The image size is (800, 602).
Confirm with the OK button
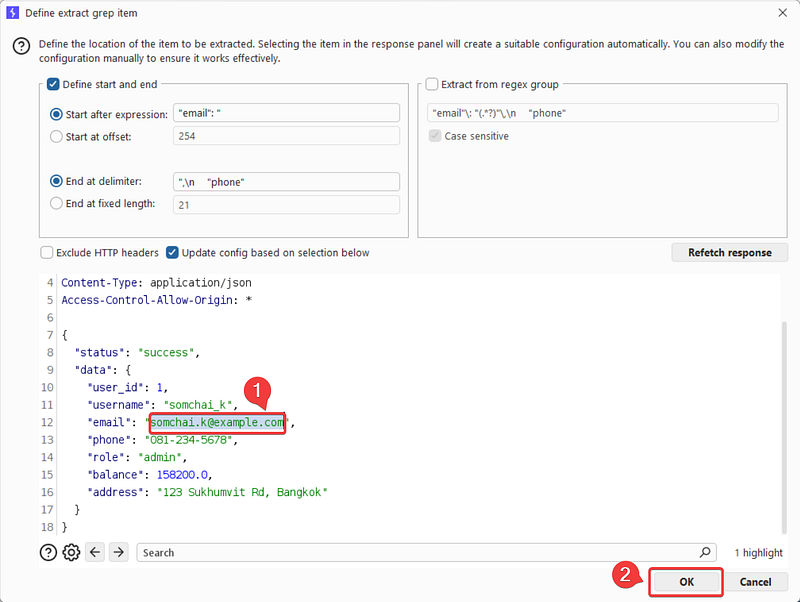[x=686, y=582]
